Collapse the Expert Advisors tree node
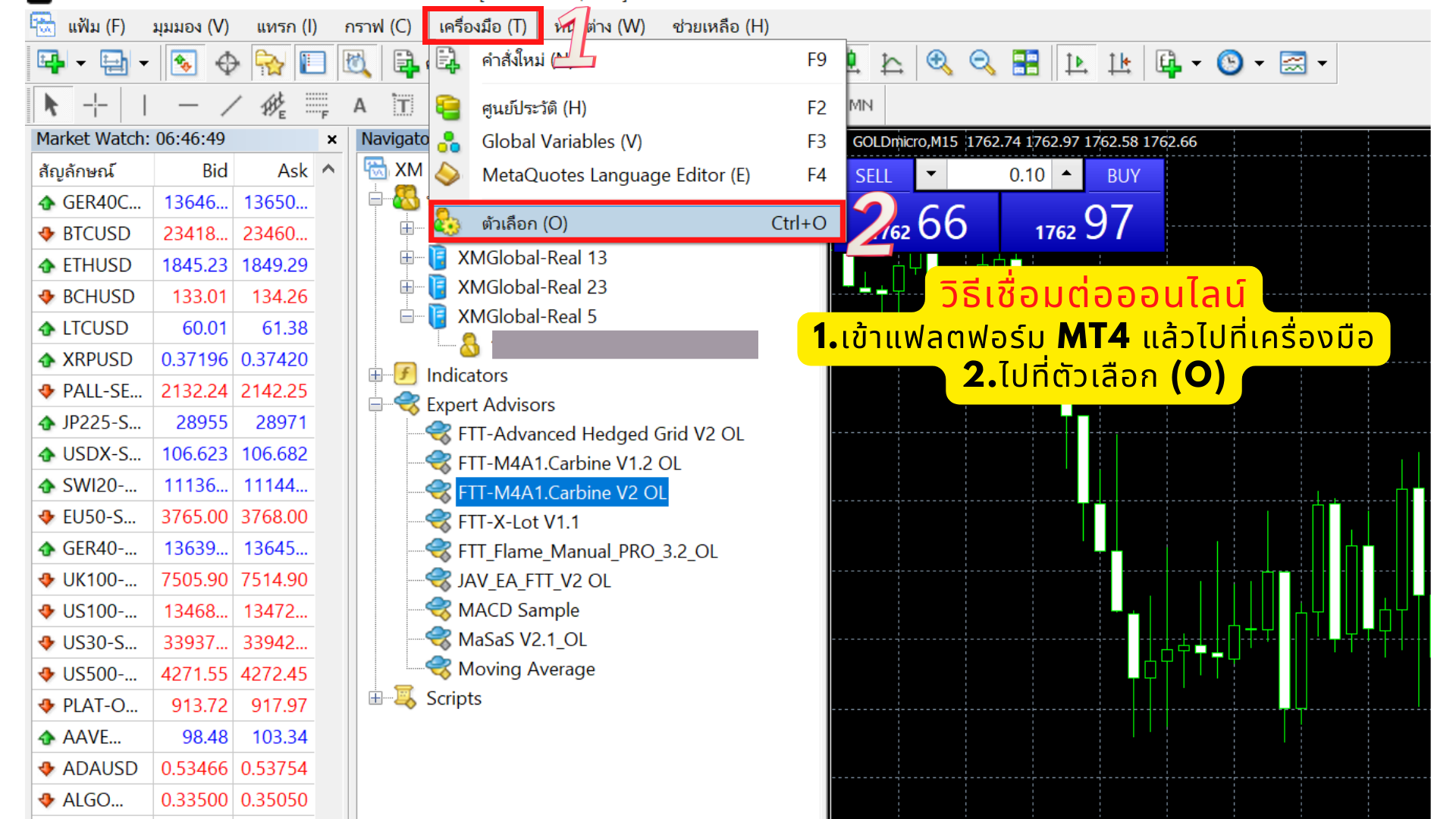The width and height of the screenshot is (1456, 819). [x=375, y=405]
